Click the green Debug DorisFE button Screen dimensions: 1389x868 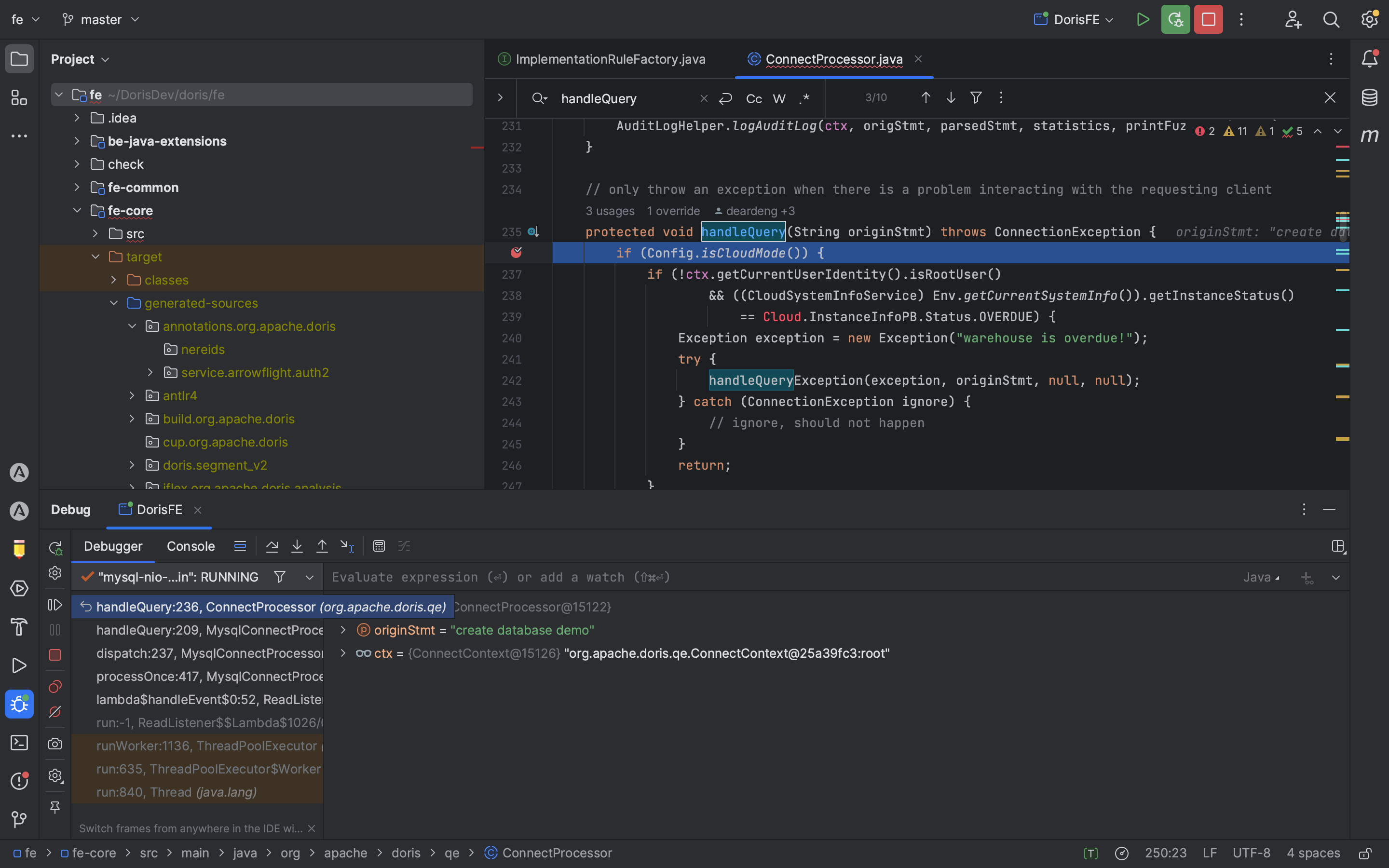pos(1175,19)
